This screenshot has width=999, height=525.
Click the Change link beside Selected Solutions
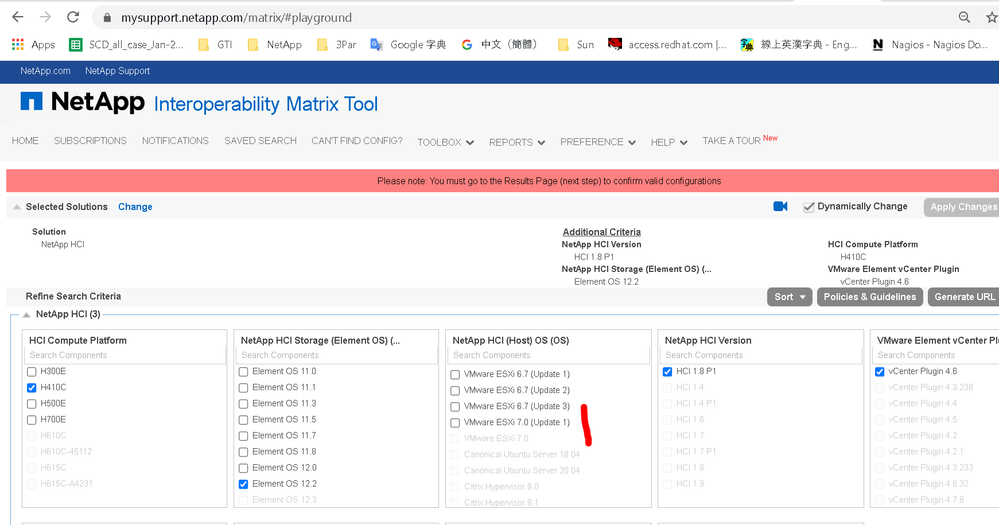135,207
